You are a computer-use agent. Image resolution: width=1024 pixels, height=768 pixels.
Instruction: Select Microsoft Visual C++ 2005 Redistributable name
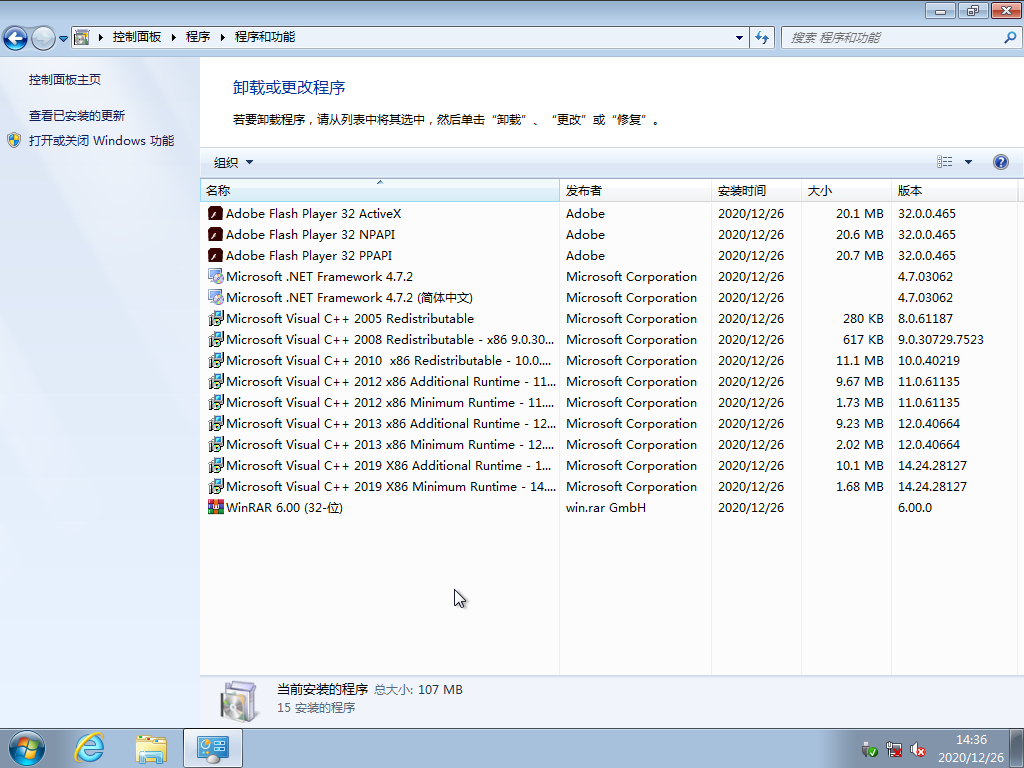pyautogui.click(x=350, y=319)
